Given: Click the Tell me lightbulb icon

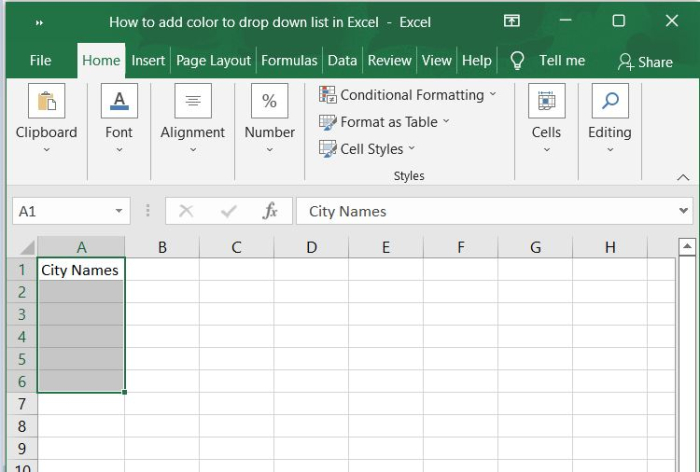Looking at the screenshot, I should [x=517, y=60].
